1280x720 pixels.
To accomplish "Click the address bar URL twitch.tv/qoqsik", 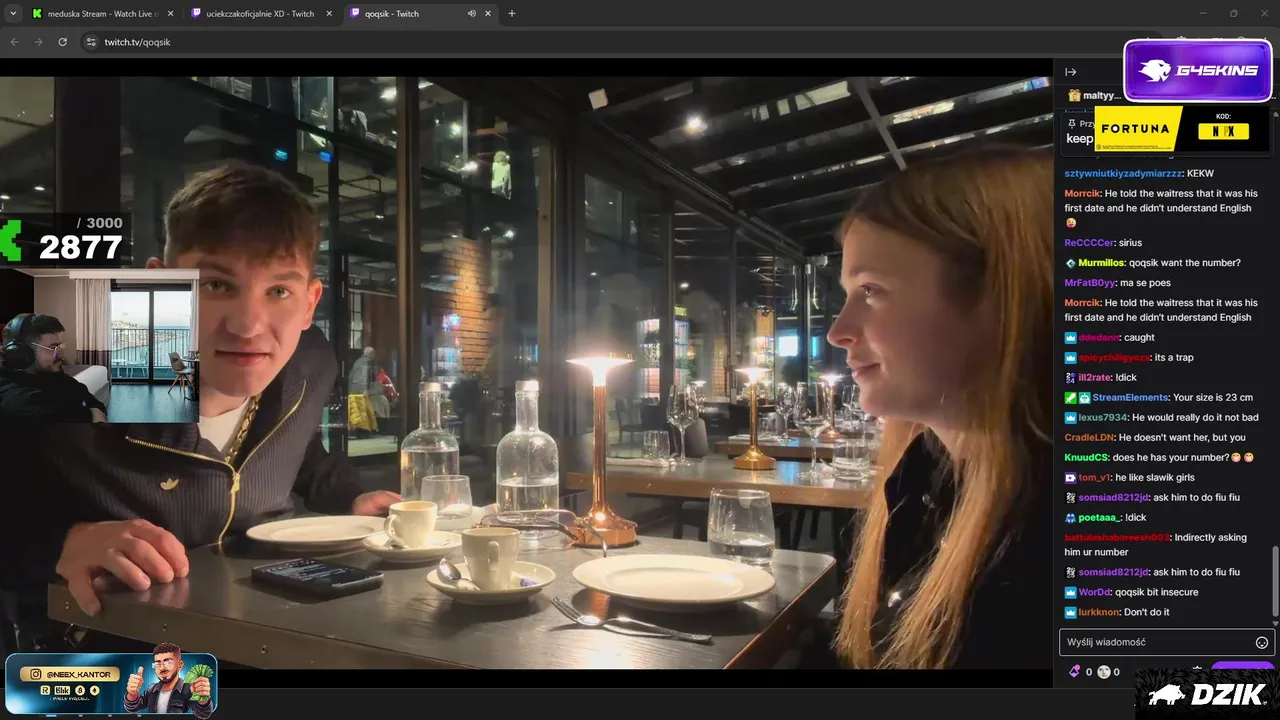I will pos(137,42).
